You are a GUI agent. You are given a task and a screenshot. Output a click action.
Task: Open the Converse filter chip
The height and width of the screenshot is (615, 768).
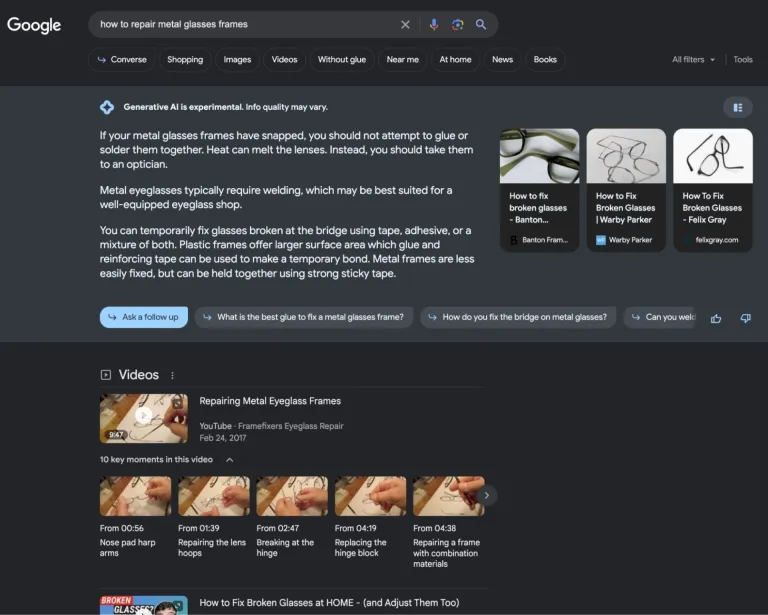click(122, 59)
